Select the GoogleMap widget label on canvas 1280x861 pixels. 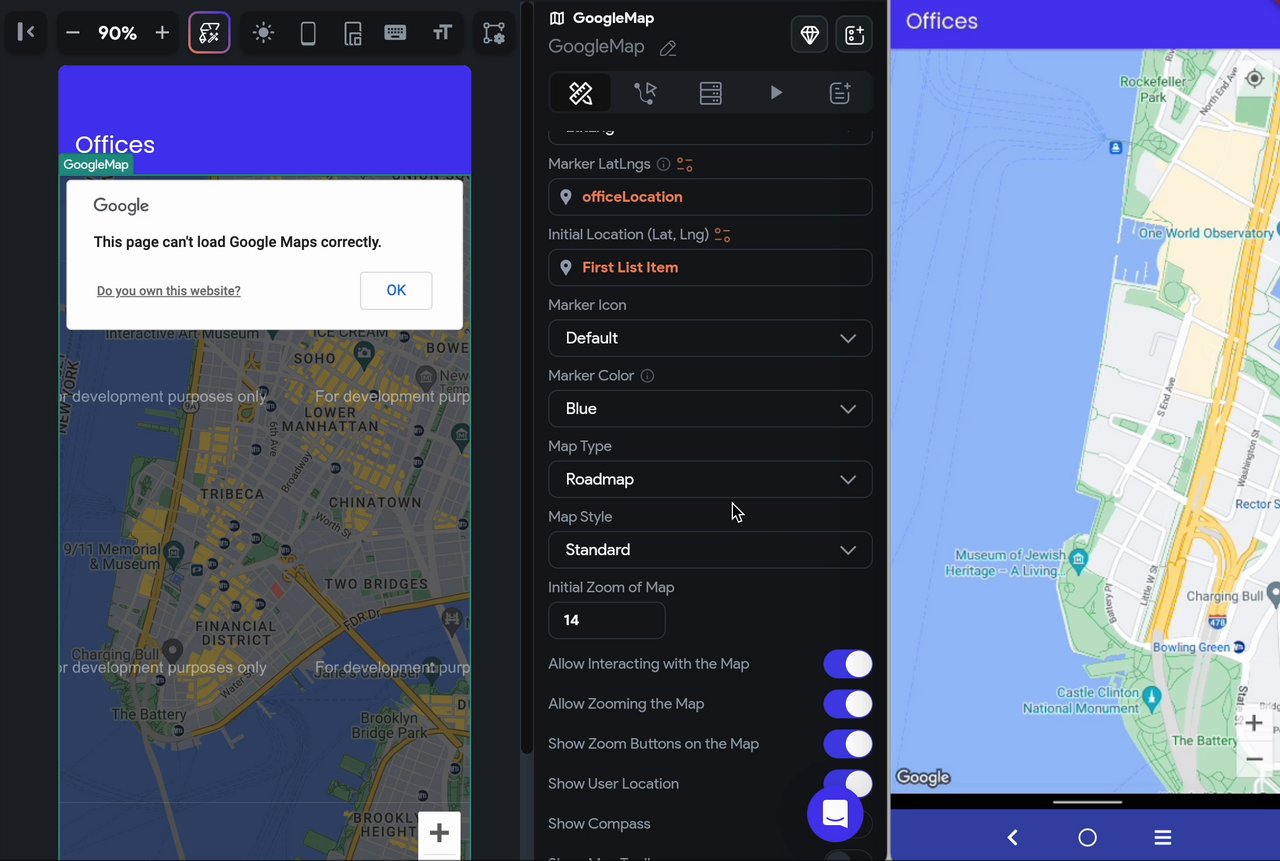tap(96, 165)
